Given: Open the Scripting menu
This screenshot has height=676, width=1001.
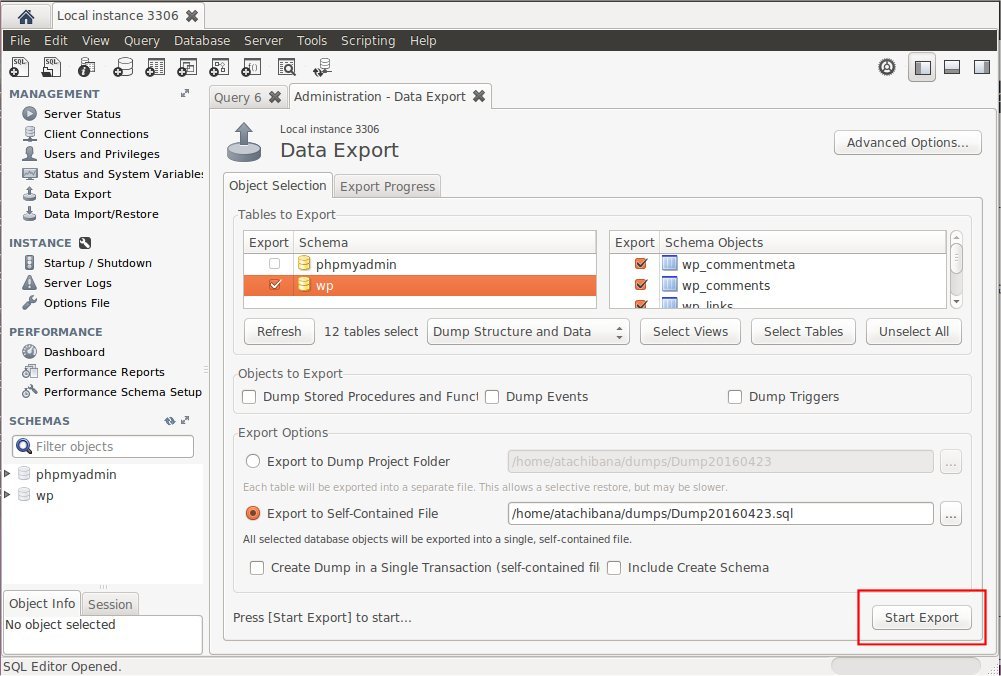Looking at the screenshot, I should tap(368, 40).
